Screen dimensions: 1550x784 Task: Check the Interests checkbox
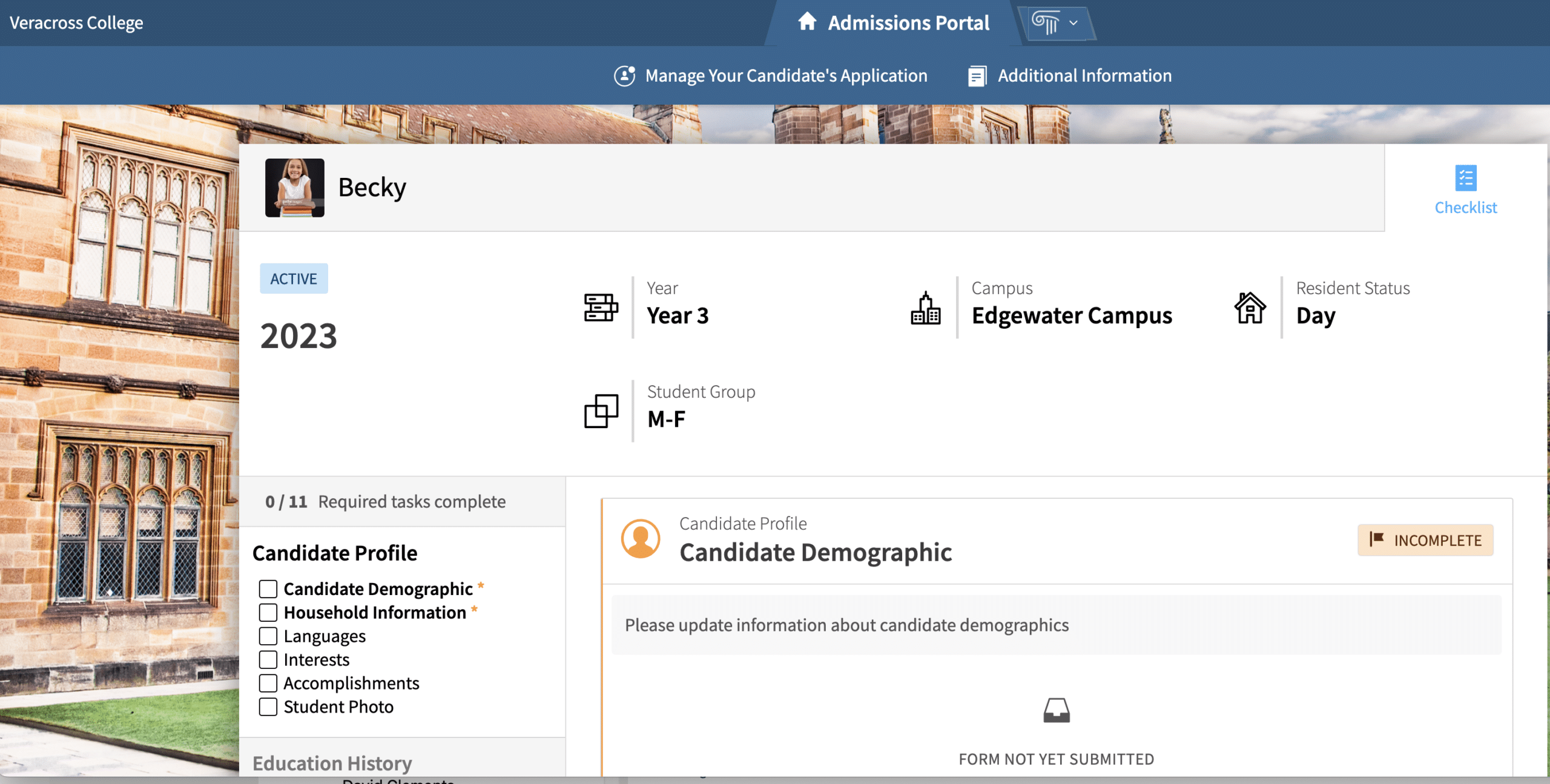click(268, 660)
